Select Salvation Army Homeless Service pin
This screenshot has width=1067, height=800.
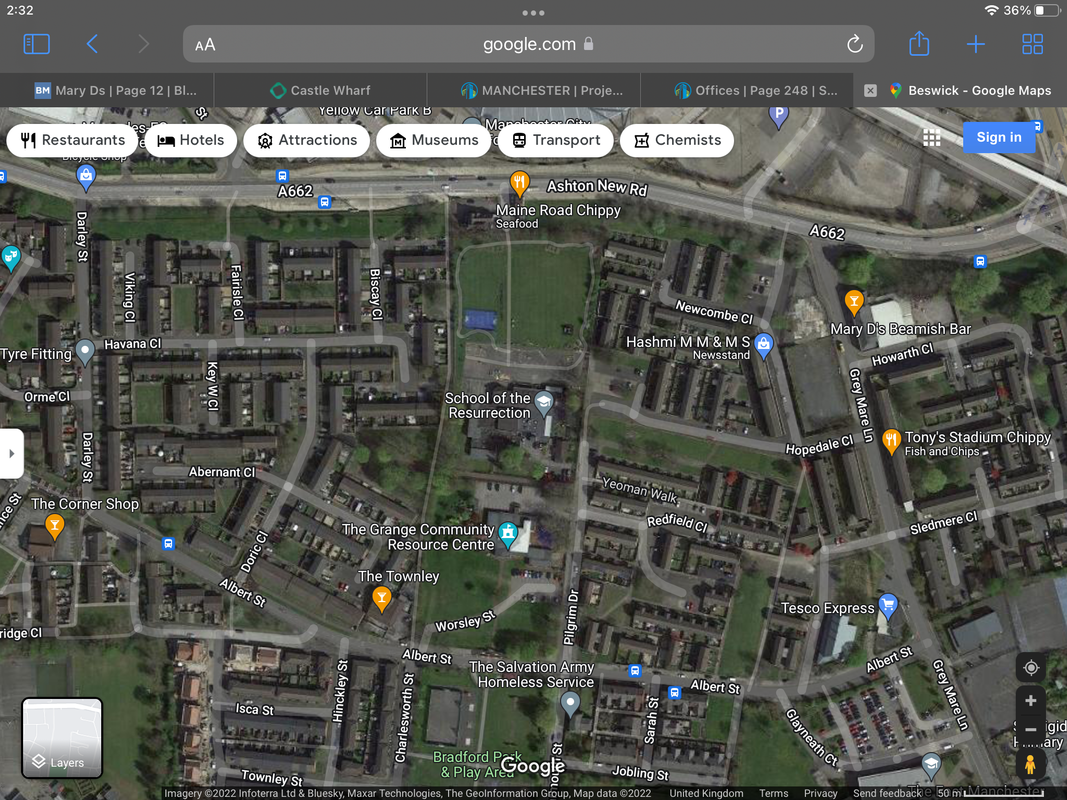coord(570,703)
